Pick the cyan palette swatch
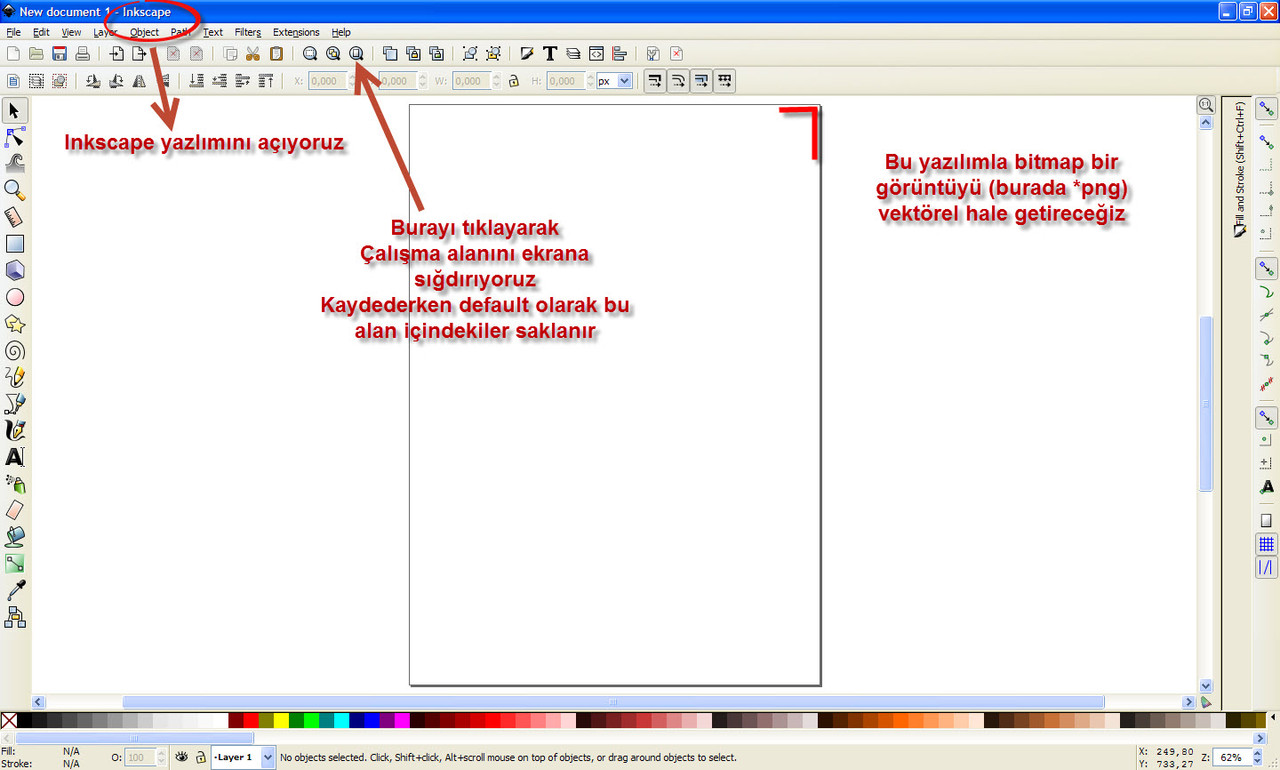The height and width of the screenshot is (770, 1280). [341, 720]
